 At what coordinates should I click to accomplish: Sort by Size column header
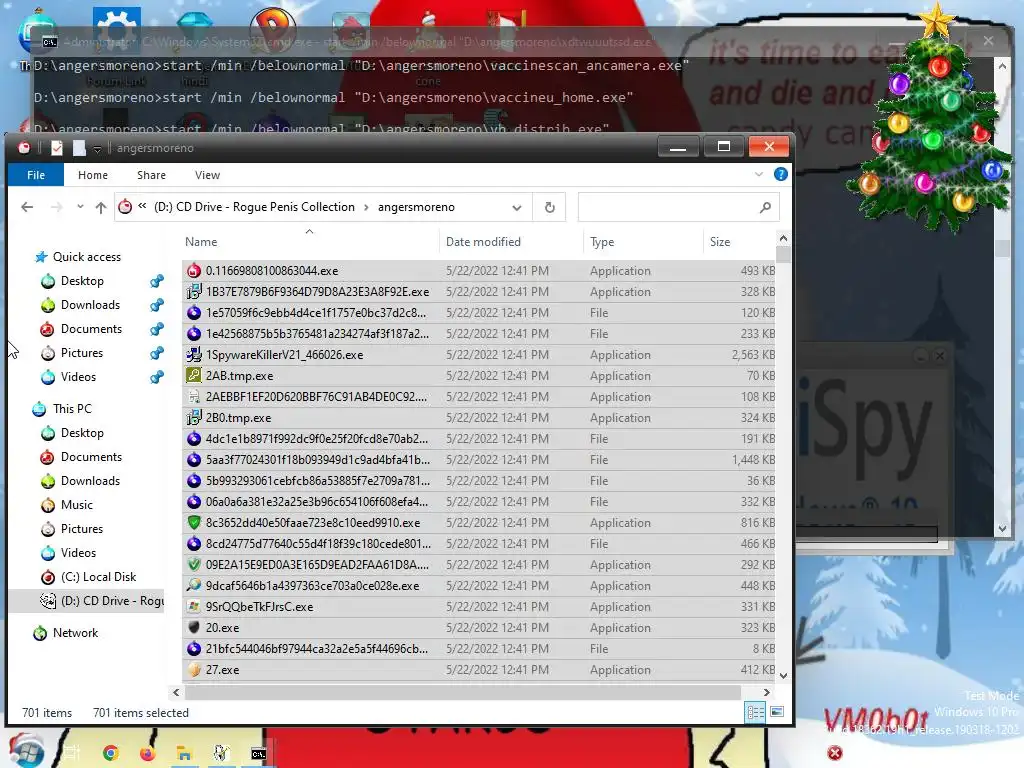coord(720,242)
